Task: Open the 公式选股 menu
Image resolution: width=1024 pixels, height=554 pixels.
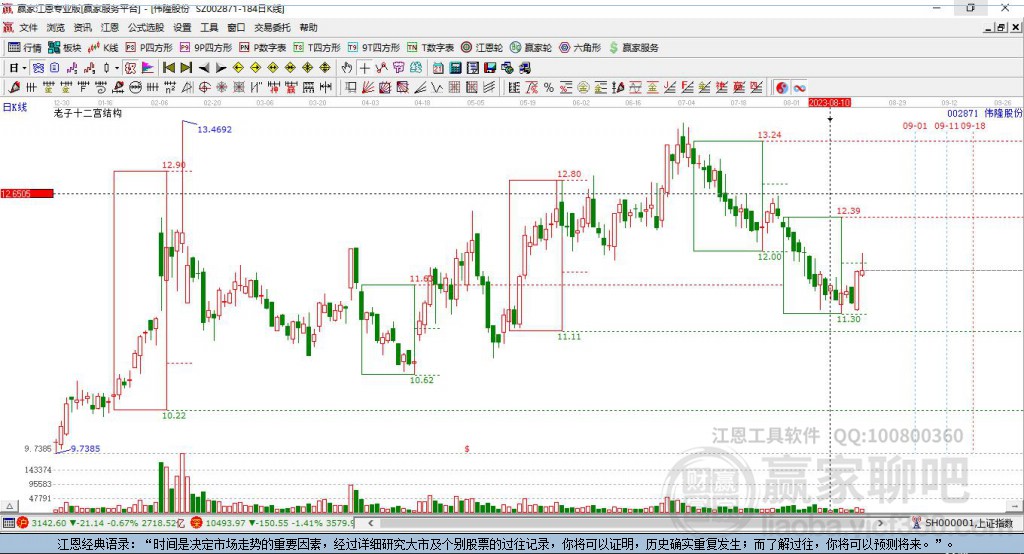Action: click(146, 27)
